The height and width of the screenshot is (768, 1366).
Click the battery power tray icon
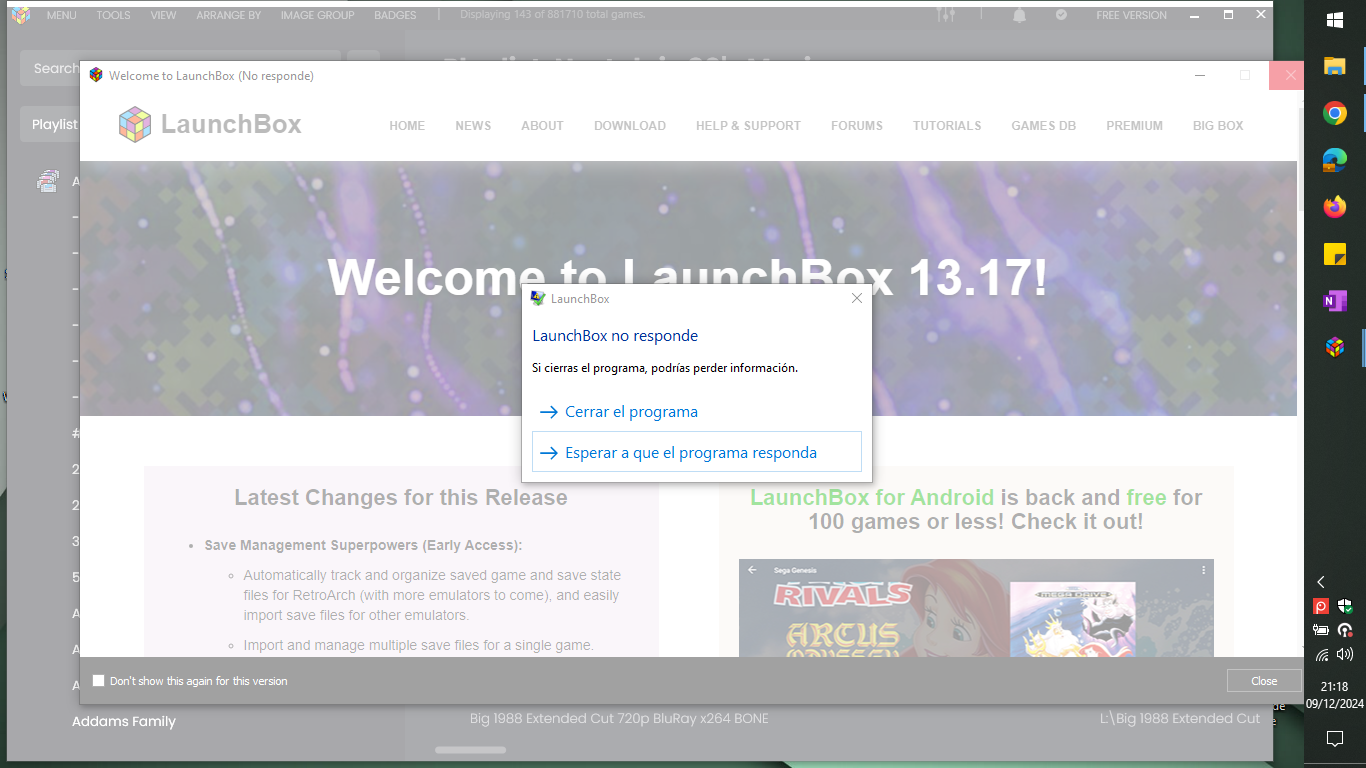pyautogui.click(x=1321, y=630)
